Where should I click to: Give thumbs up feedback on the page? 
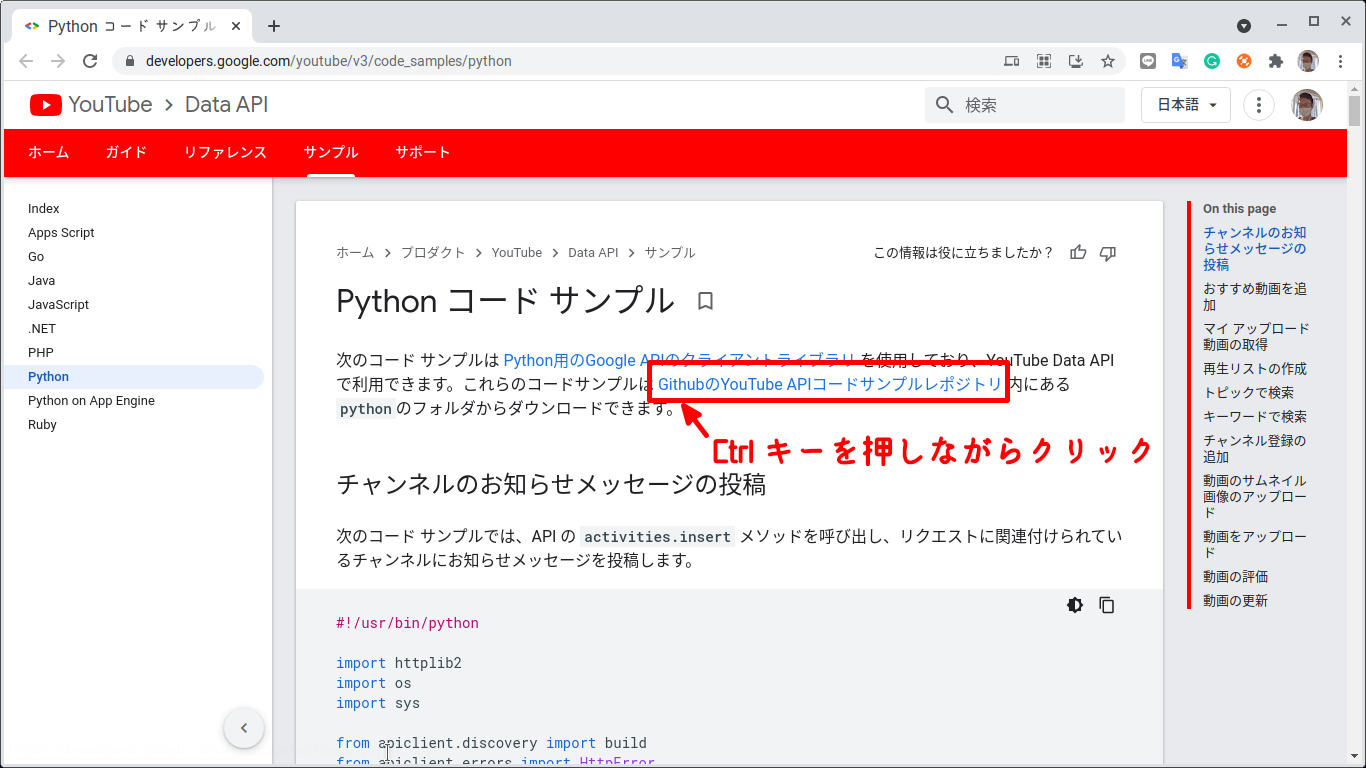point(1077,253)
